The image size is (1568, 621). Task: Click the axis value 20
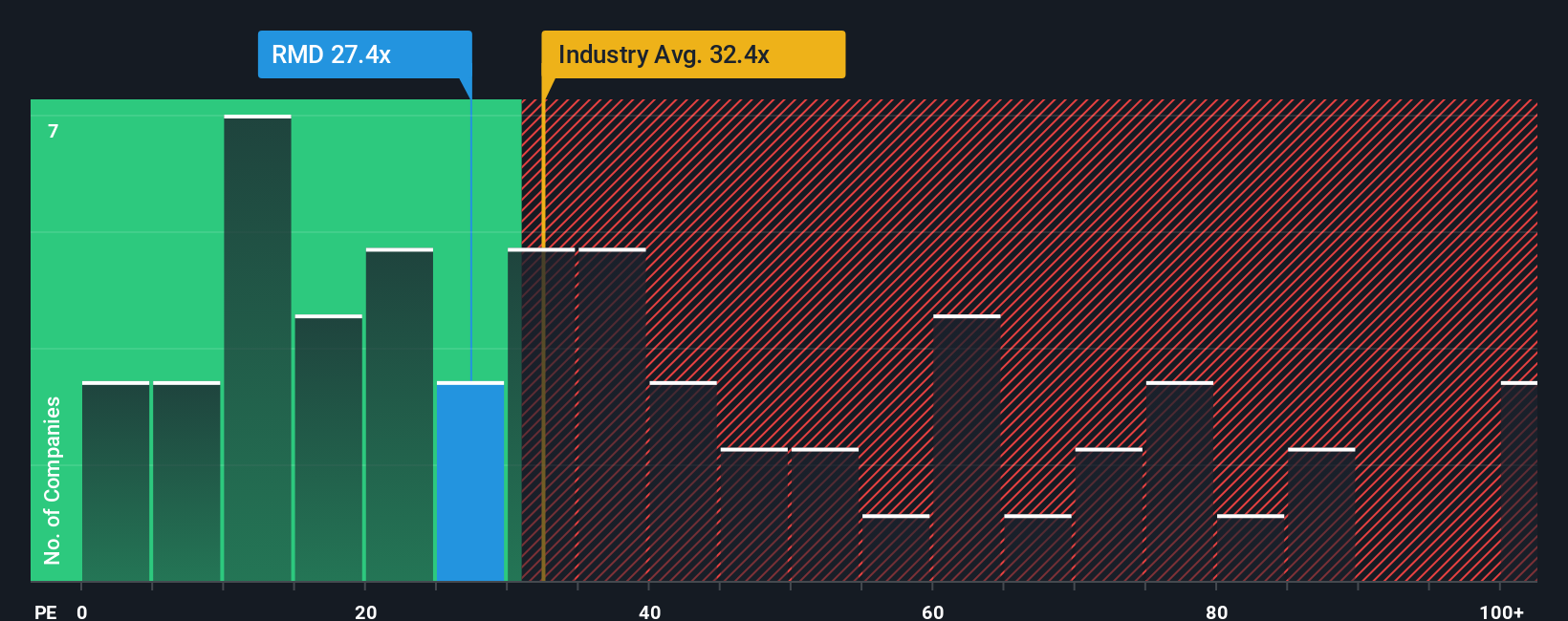[365, 611]
